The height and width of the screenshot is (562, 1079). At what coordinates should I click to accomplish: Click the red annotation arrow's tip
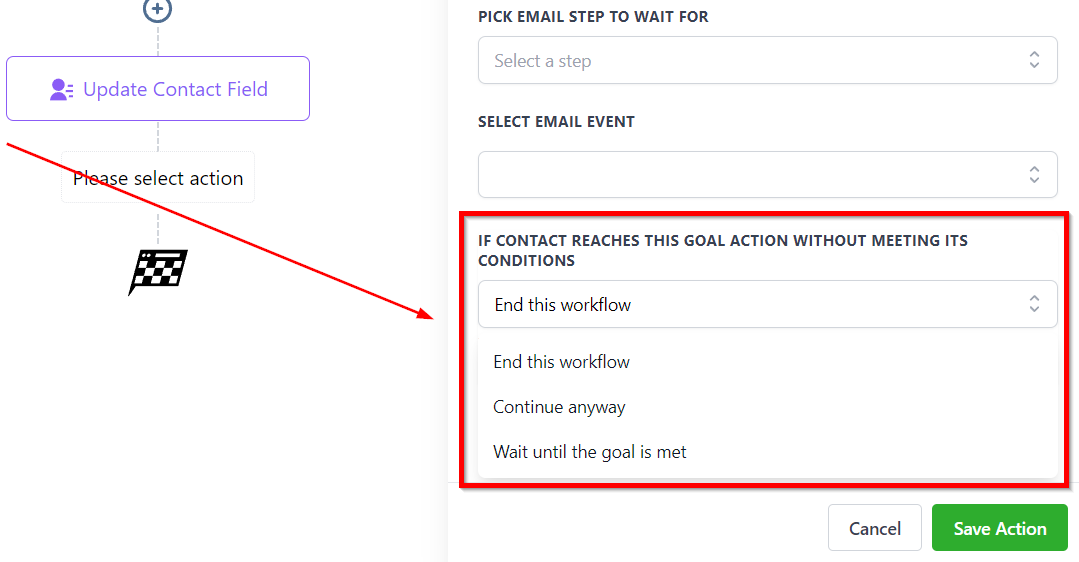click(431, 318)
